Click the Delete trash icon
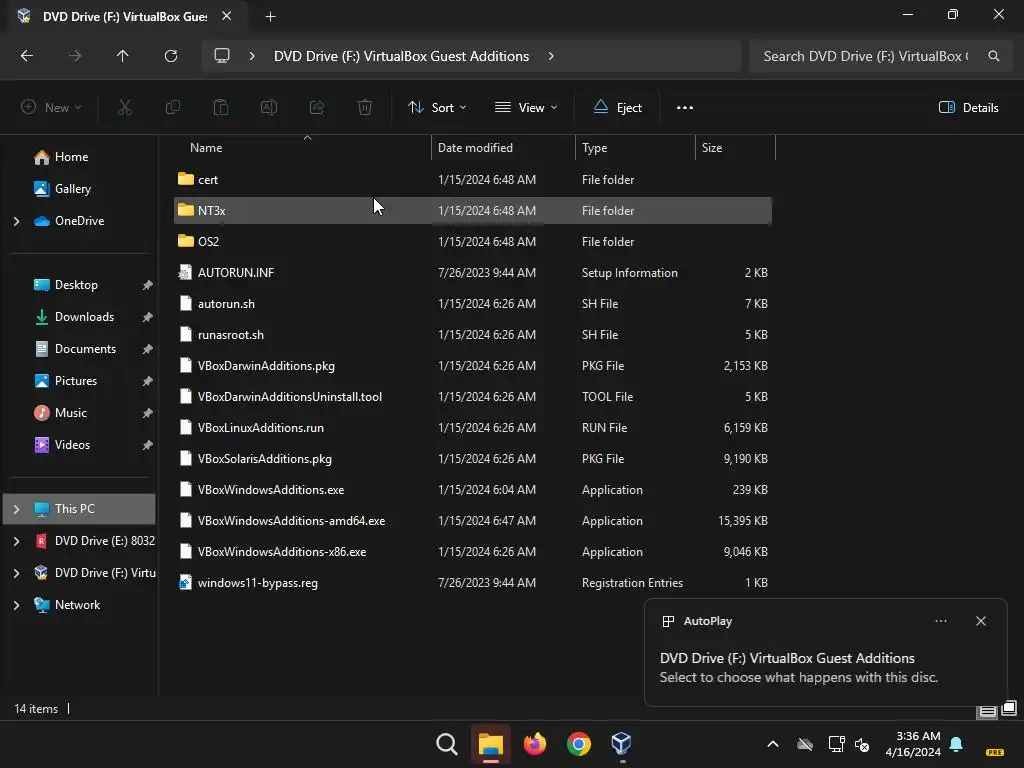The width and height of the screenshot is (1024, 768). pyautogui.click(x=365, y=108)
